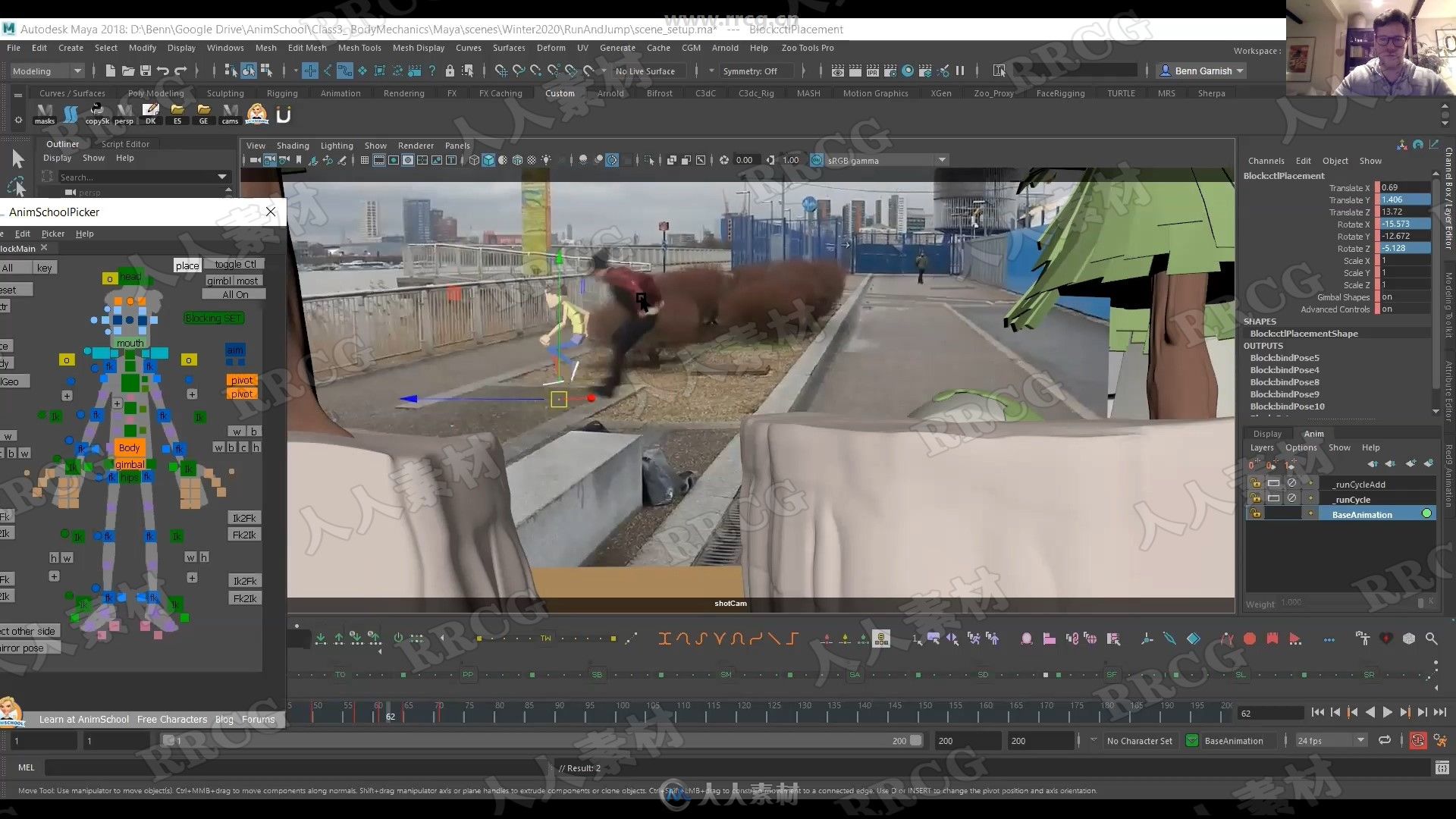This screenshot has height=819, width=1456.
Task: Toggle the green BaseAnimation active indicator
Action: [x=1426, y=514]
